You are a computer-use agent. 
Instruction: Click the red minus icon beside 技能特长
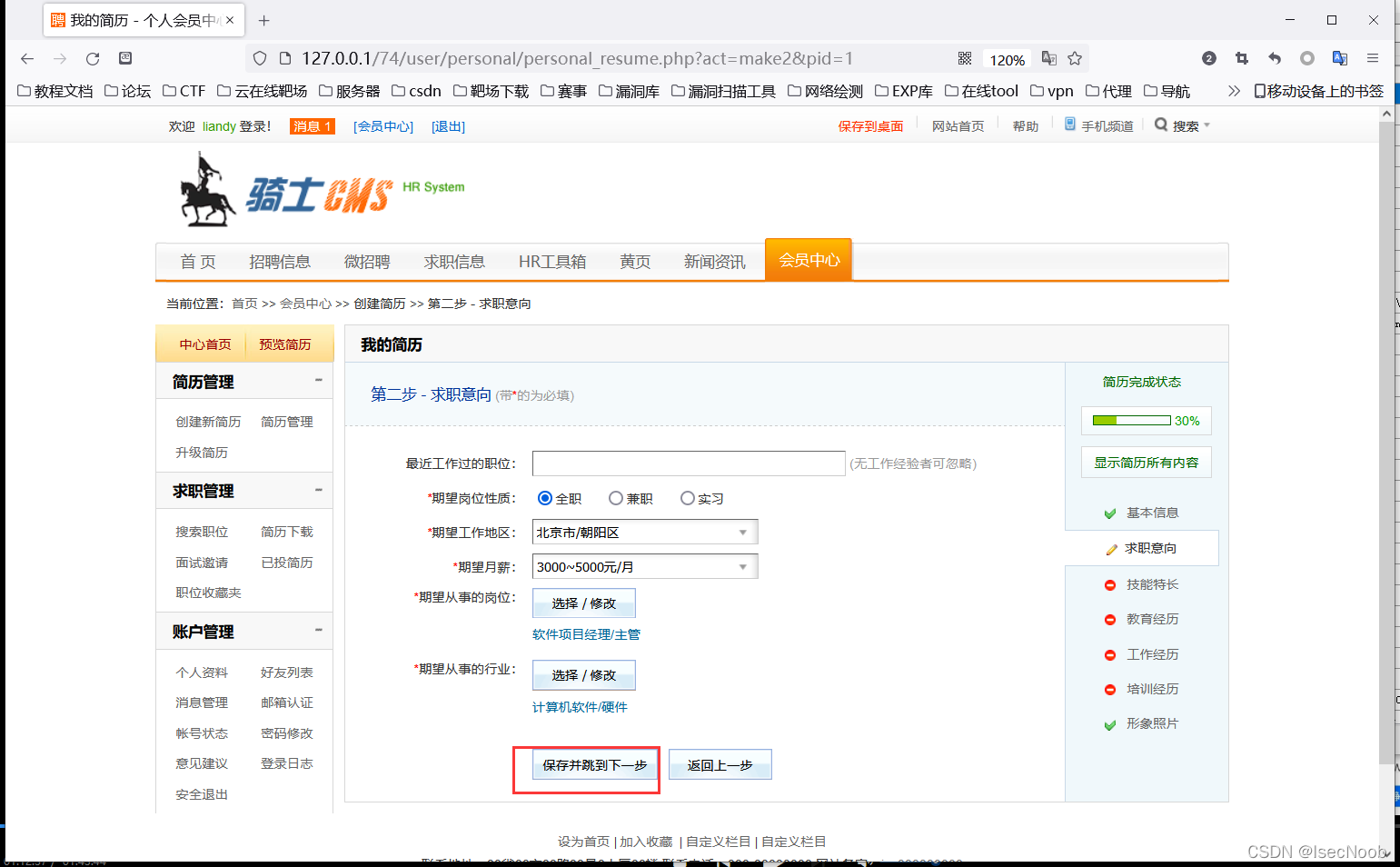[1110, 584]
